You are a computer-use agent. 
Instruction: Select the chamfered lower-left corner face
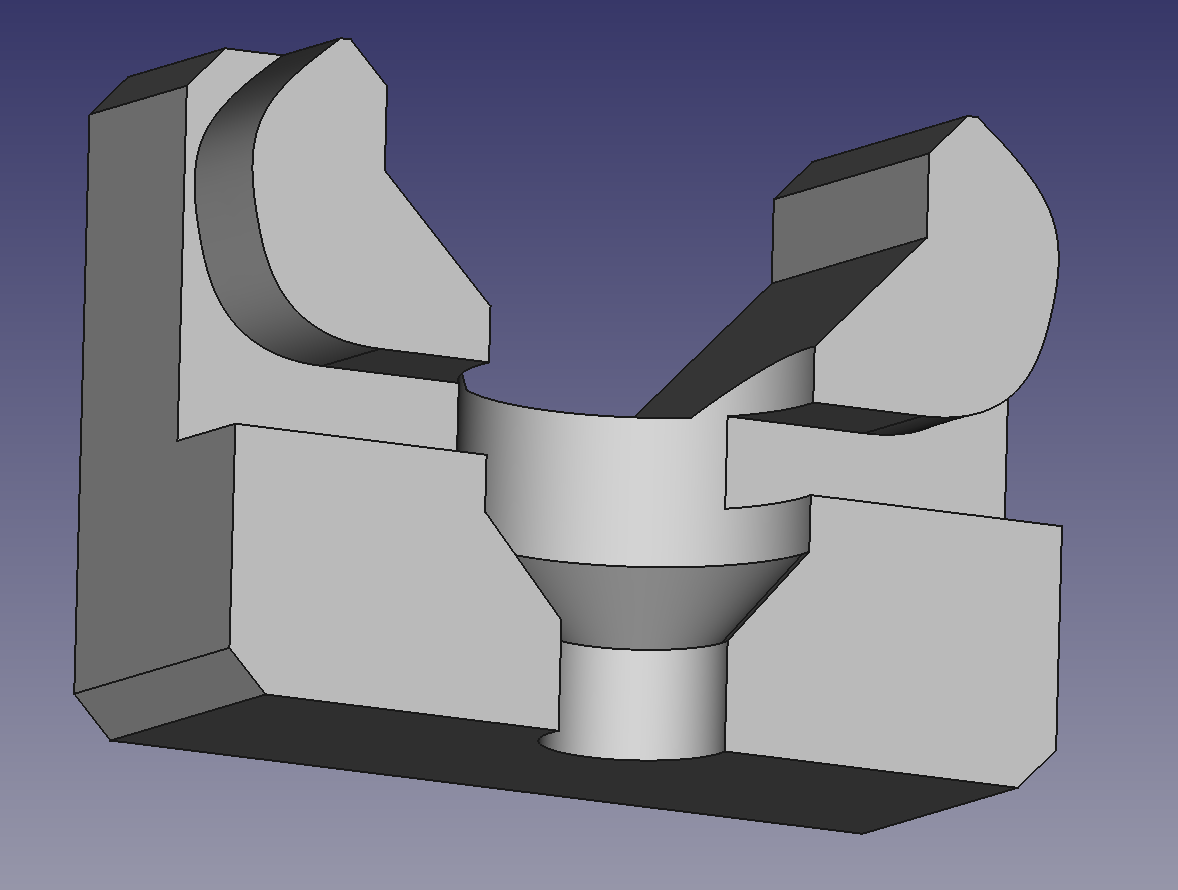tap(169, 695)
